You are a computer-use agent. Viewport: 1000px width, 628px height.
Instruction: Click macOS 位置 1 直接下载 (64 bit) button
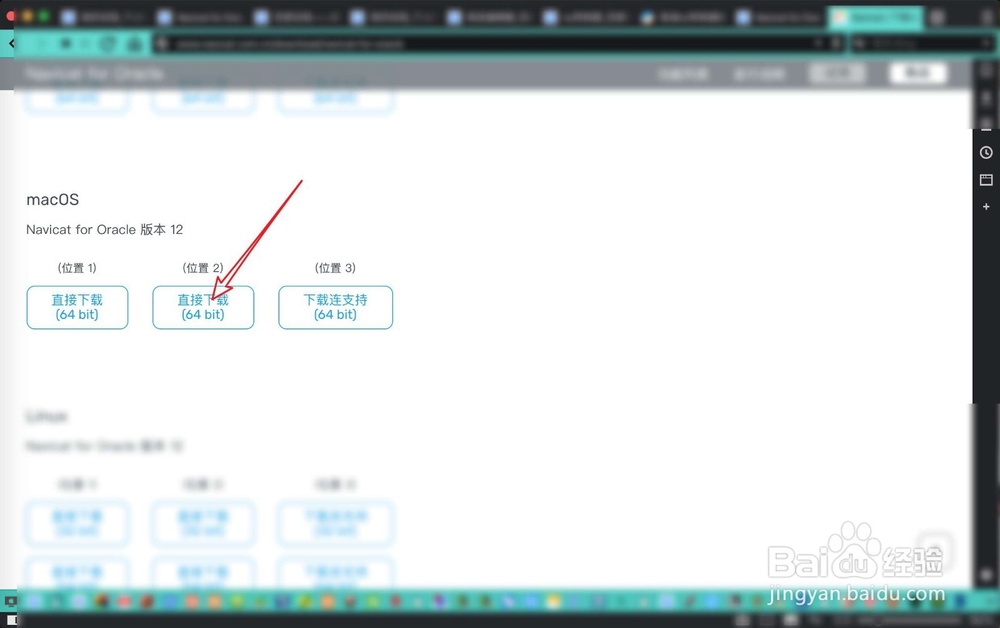pos(77,307)
